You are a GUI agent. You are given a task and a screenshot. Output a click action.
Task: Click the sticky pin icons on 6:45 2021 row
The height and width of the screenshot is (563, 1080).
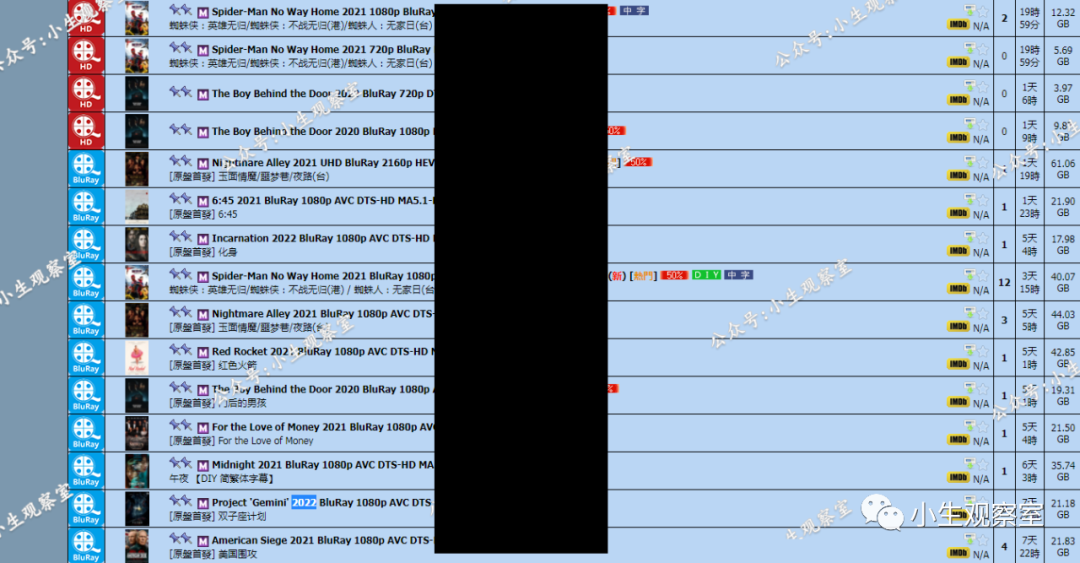tap(180, 198)
